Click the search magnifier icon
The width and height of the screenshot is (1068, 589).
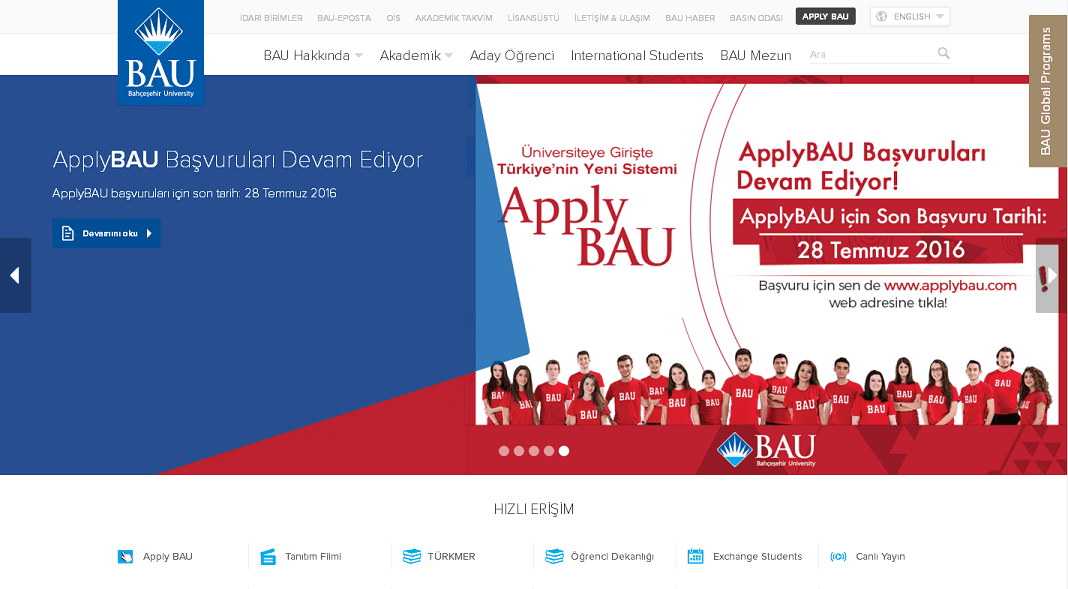click(x=943, y=53)
